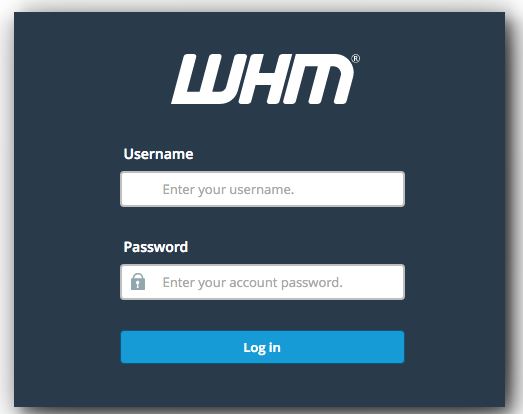The image size is (523, 414).
Task: Click the registered trademark symbol beside WHM
Action: coord(356,59)
